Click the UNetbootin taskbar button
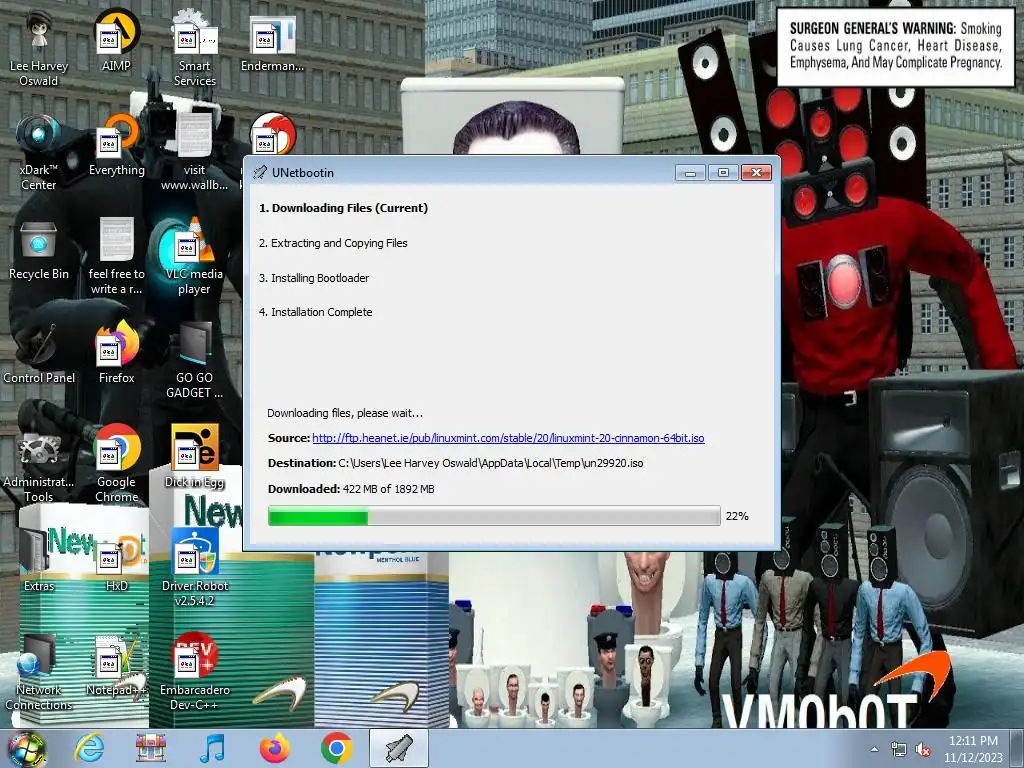The height and width of the screenshot is (768, 1024). [399, 748]
